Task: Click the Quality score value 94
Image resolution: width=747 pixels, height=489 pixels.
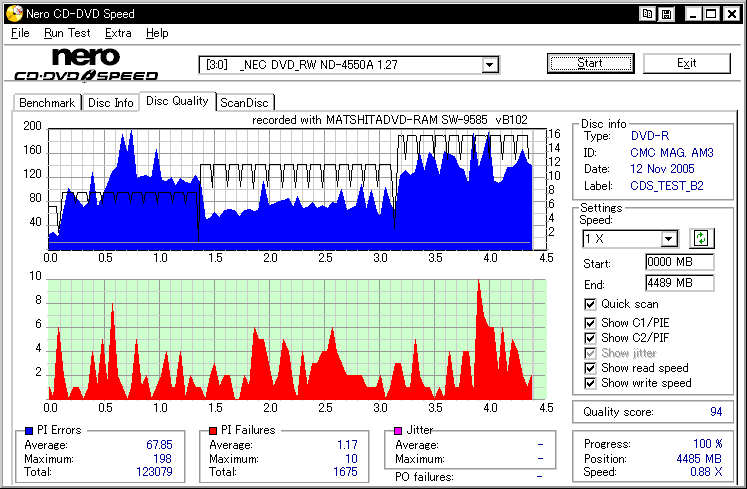Action: 716,412
